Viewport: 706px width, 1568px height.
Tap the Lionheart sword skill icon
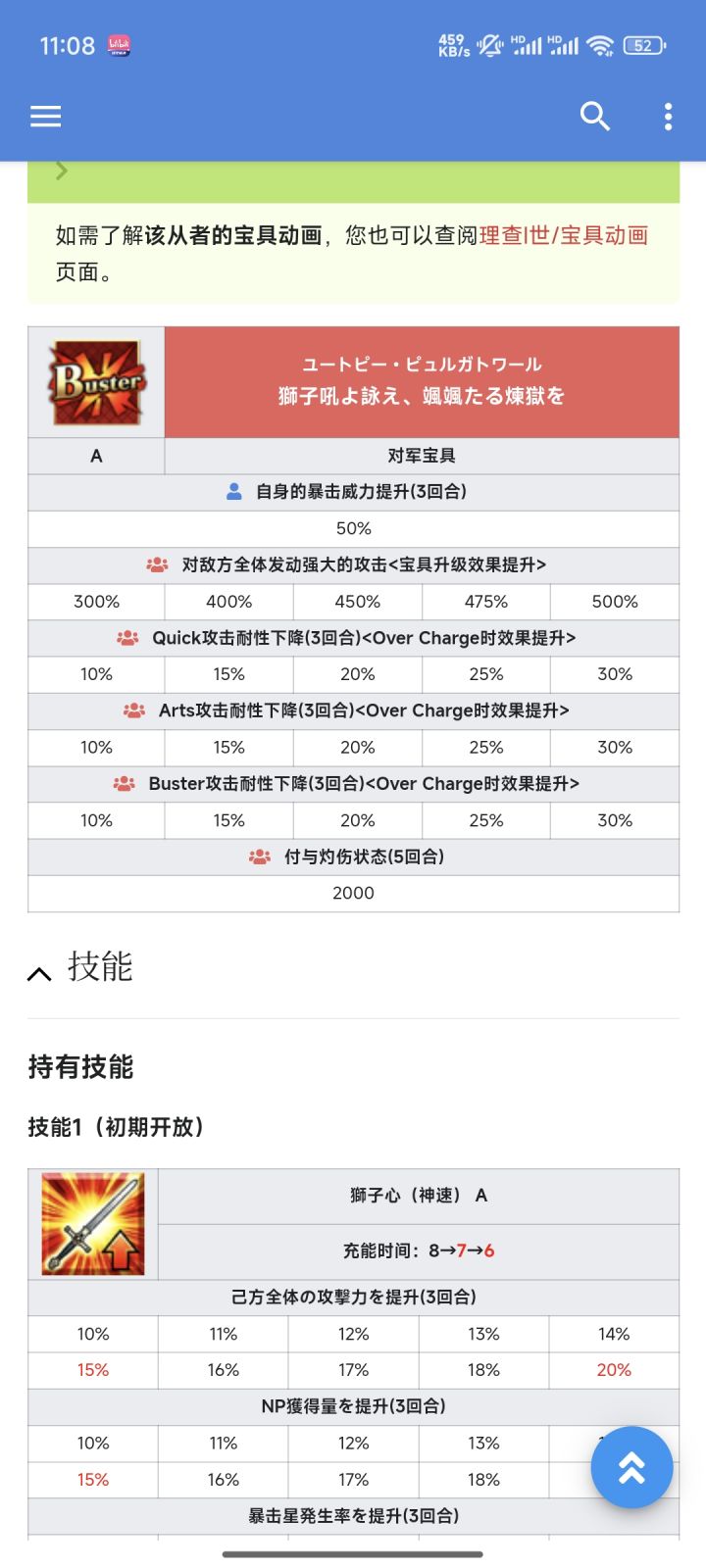click(93, 1223)
